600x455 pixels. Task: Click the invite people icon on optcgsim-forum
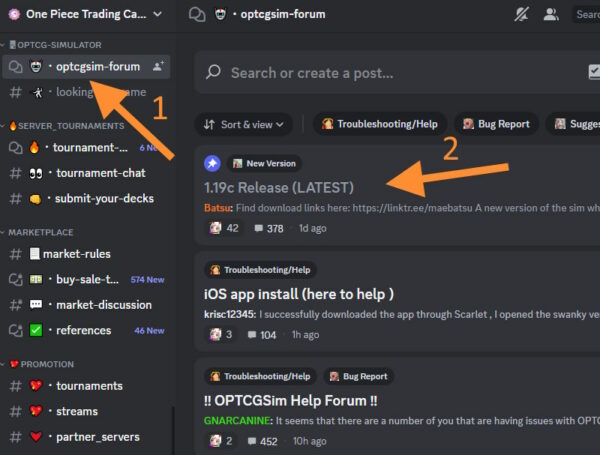click(157, 67)
